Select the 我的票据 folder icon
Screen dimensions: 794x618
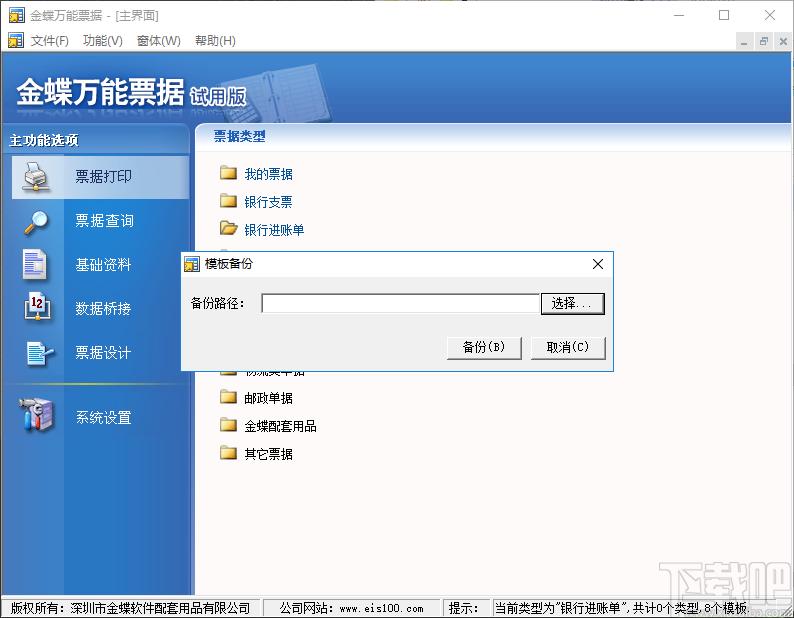pos(228,173)
